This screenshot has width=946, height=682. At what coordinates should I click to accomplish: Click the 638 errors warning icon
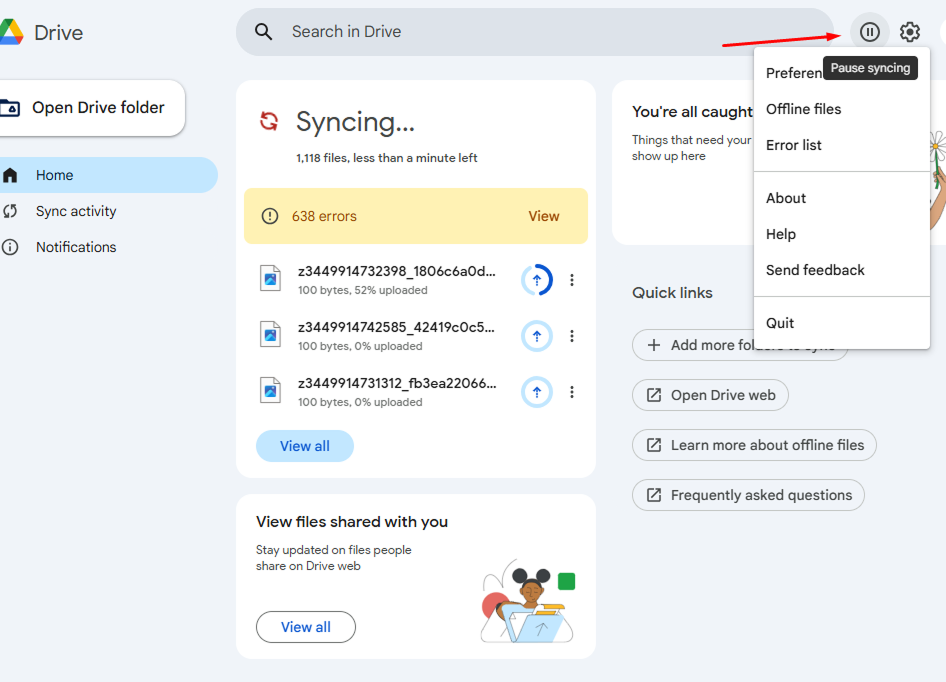tap(269, 216)
